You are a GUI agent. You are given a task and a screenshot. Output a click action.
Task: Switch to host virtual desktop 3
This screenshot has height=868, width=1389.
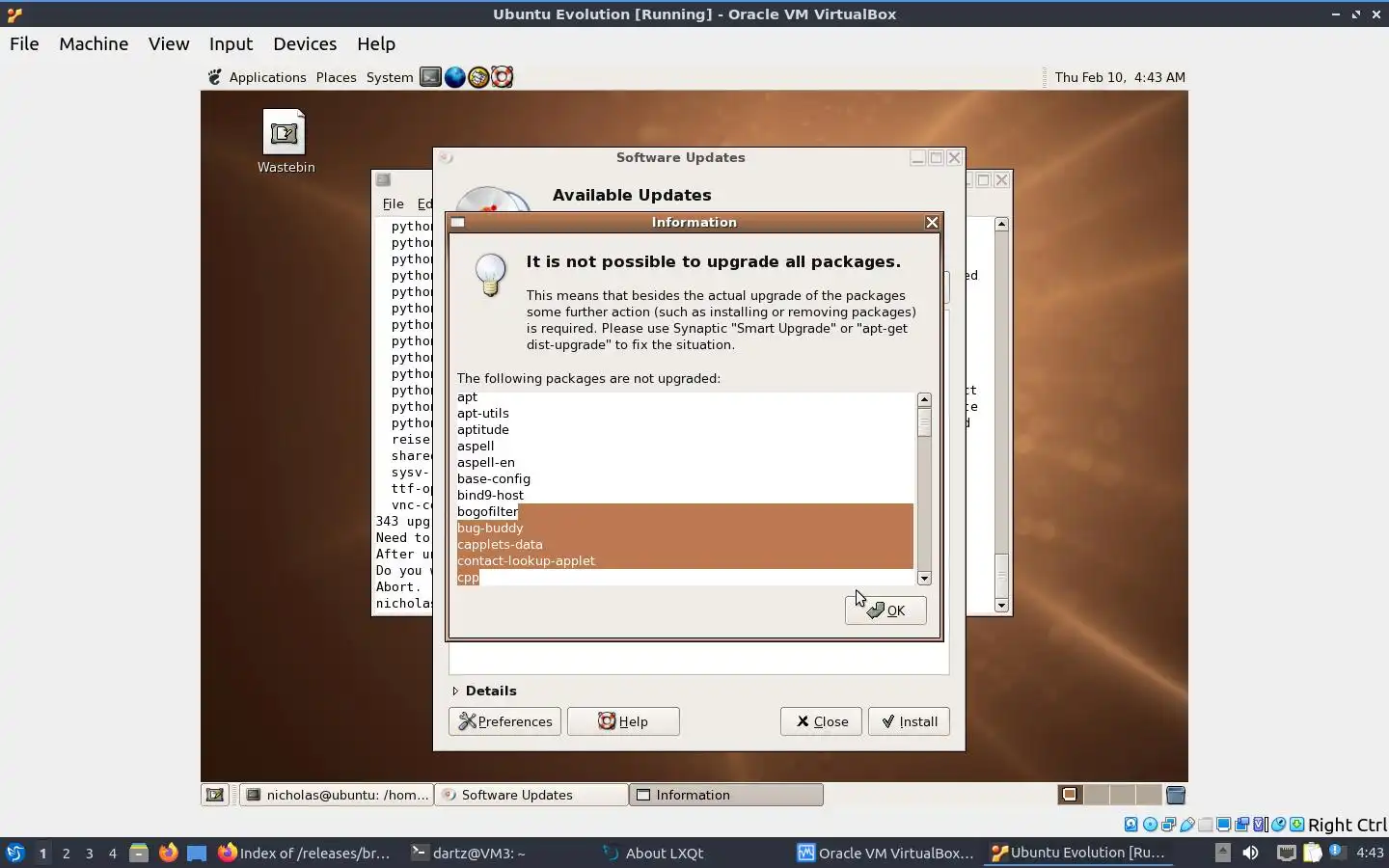pyautogui.click(x=89, y=853)
